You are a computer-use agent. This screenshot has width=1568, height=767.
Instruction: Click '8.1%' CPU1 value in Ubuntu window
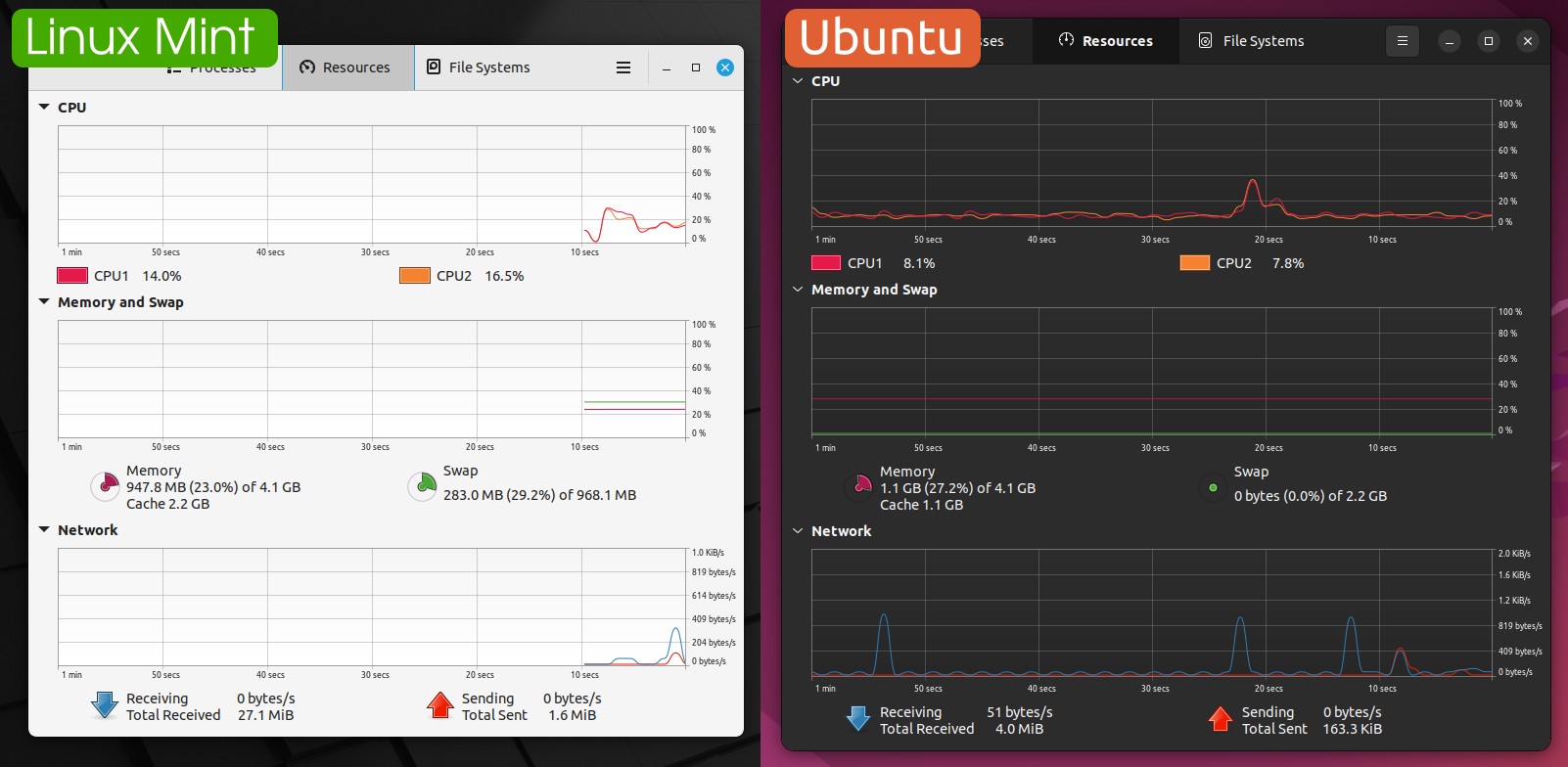(x=919, y=263)
